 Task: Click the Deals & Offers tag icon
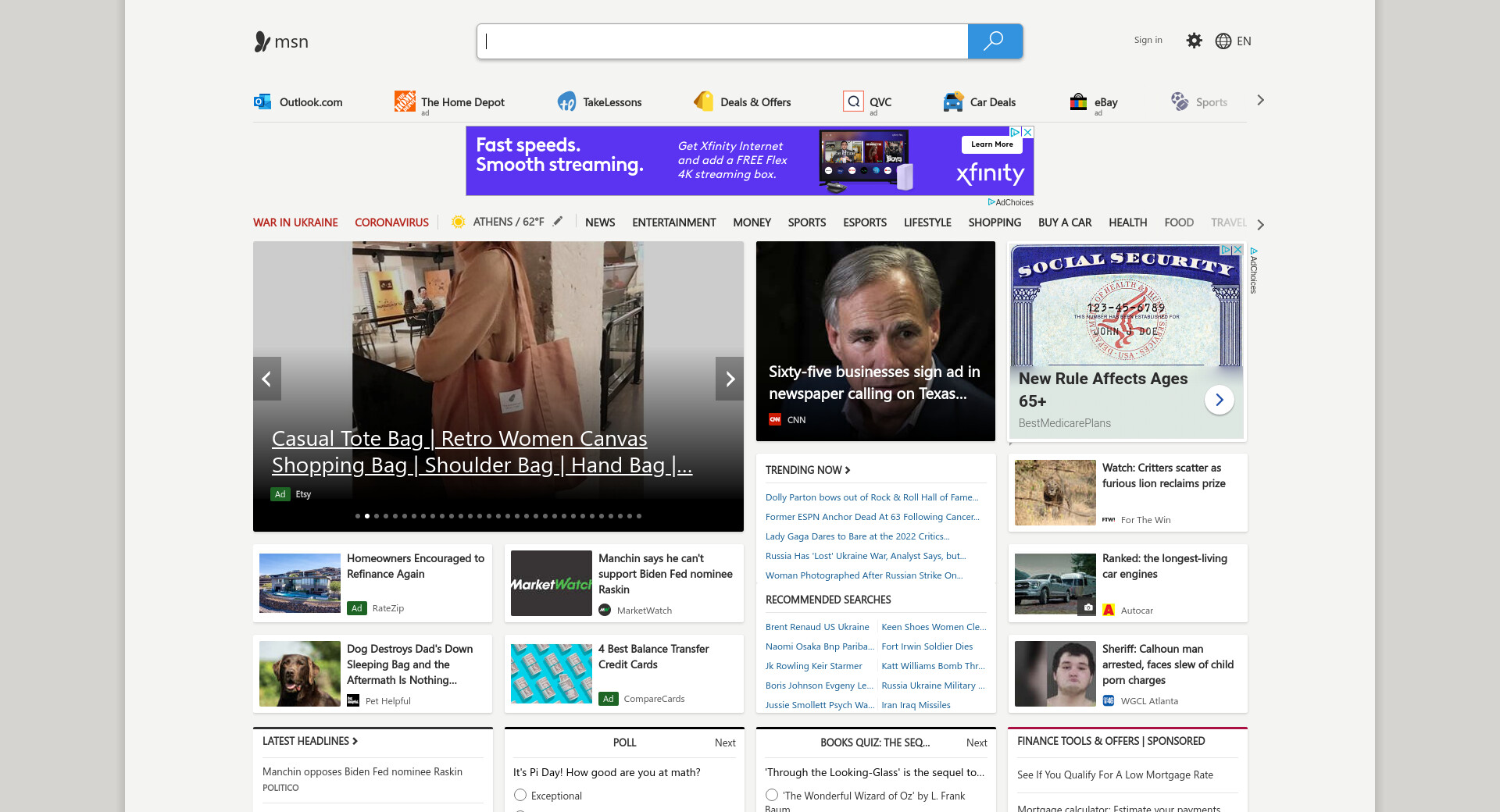(704, 101)
